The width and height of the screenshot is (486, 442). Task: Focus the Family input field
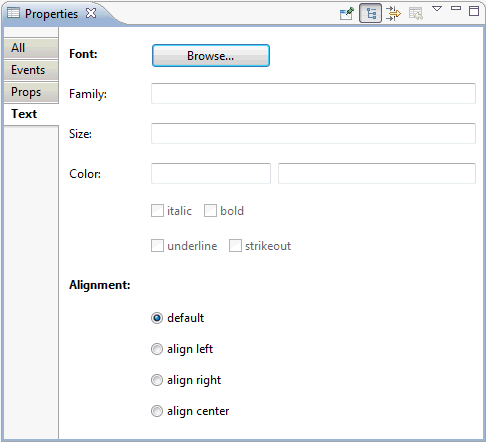point(313,94)
